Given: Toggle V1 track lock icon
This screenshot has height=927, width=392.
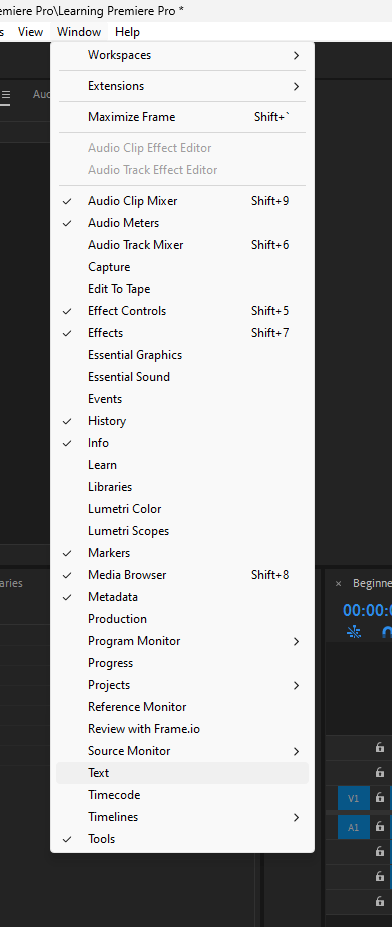Looking at the screenshot, I should (380, 798).
